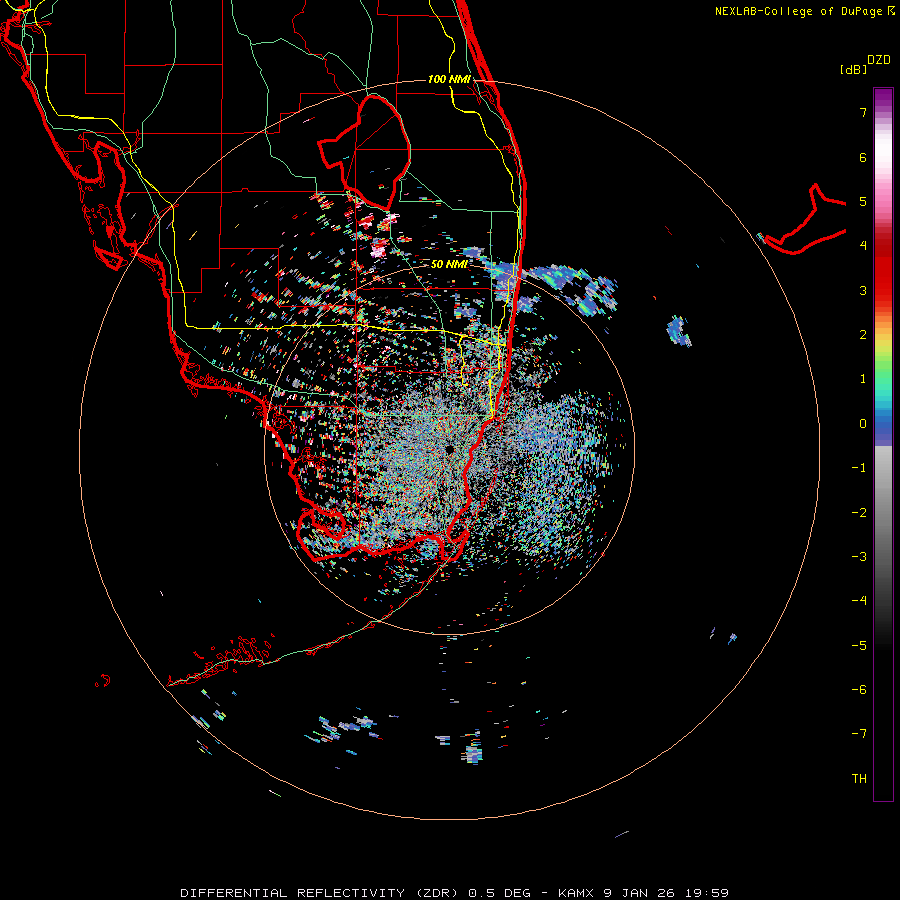Click the NEXLAB-College of DuPage credit text

coord(799,11)
